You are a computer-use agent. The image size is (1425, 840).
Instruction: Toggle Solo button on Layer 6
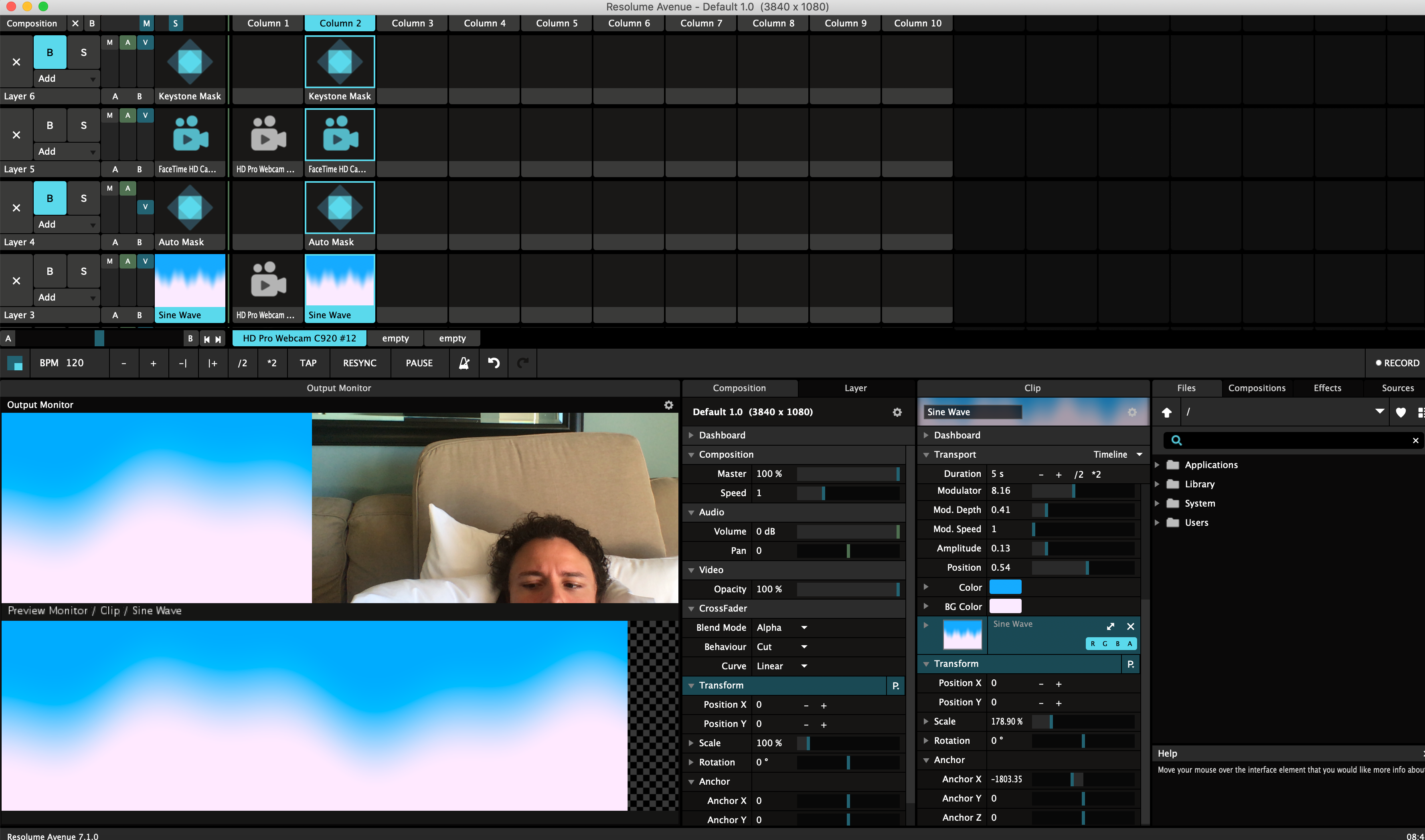(83, 52)
